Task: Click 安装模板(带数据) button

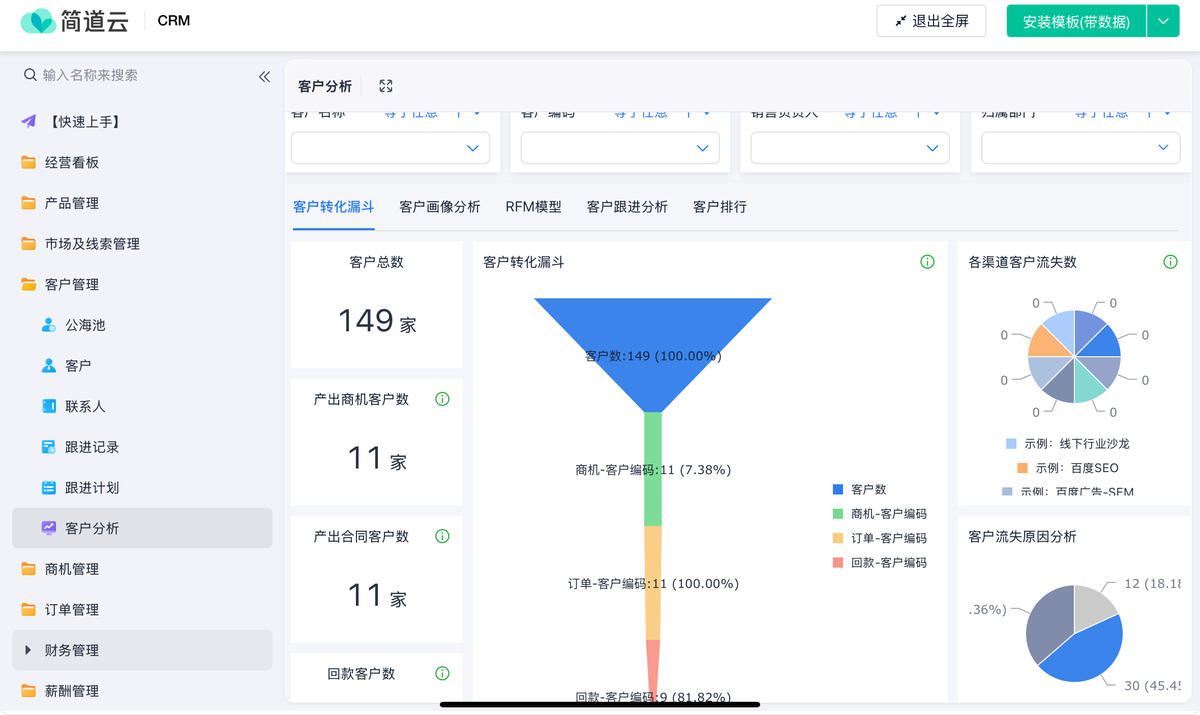Action: 1076,21
